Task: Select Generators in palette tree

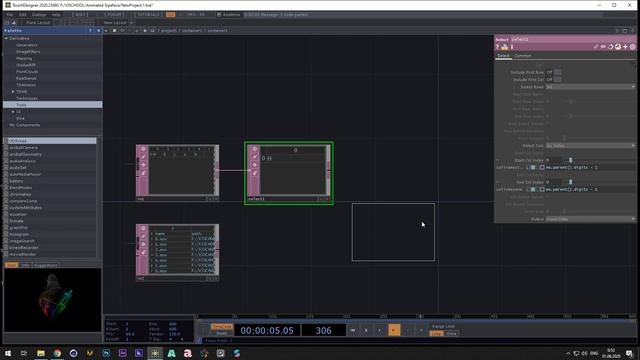Action: coord(27,45)
